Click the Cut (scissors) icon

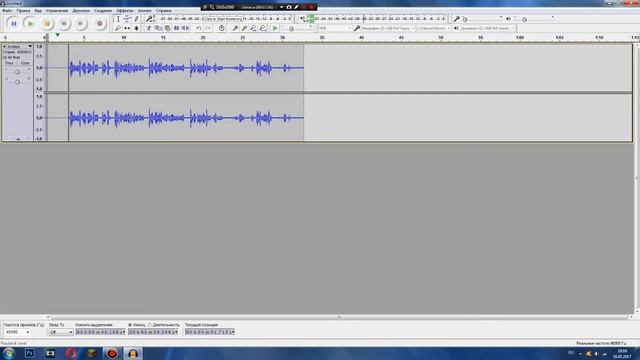[149, 28]
